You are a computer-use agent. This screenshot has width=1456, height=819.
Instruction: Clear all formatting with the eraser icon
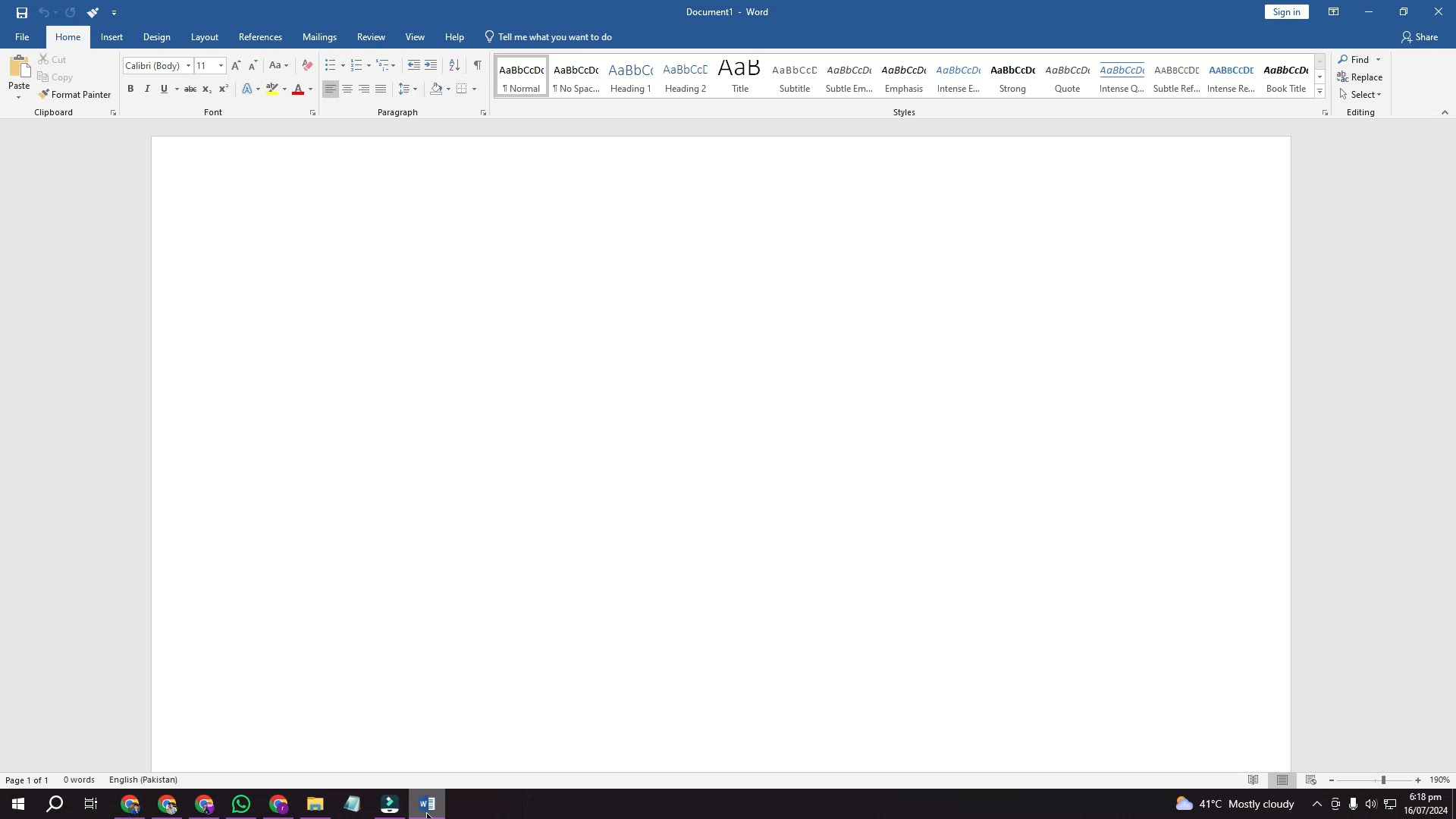pos(307,65)
